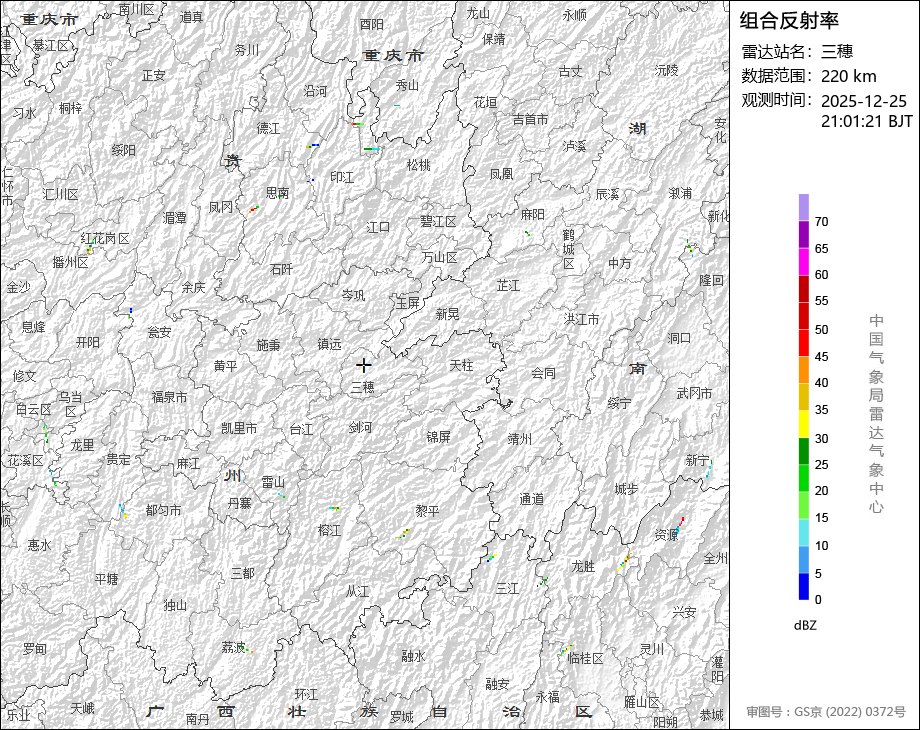Click the 天柱 map label
The image size is (920, 730).
pyautogui.click(x=461, y=366)
